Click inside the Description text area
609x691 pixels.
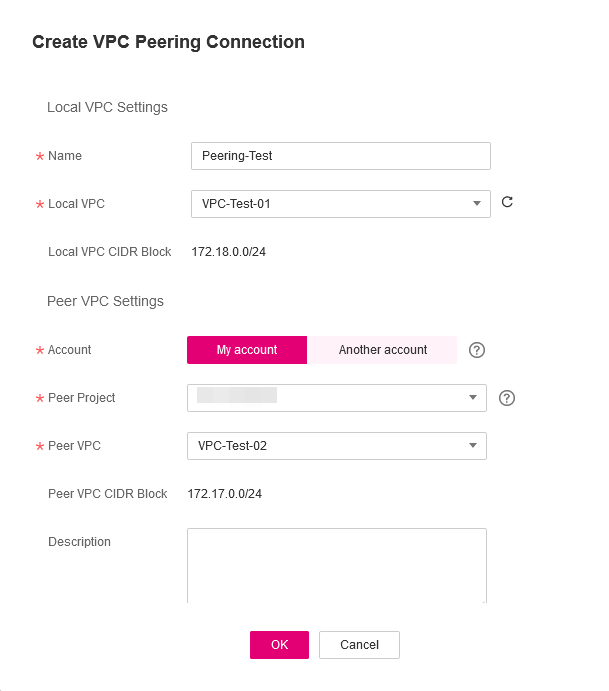(336, 565)
